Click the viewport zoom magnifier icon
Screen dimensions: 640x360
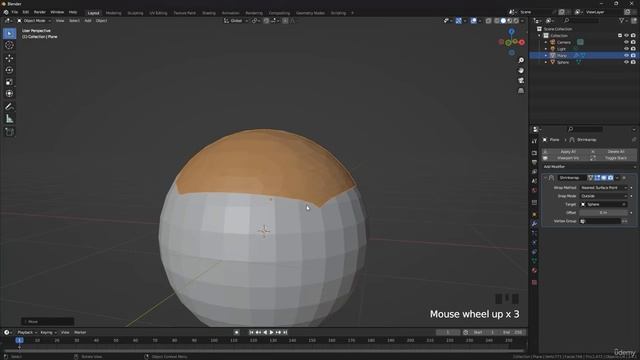pyautogui.click(x=521, y=60)
